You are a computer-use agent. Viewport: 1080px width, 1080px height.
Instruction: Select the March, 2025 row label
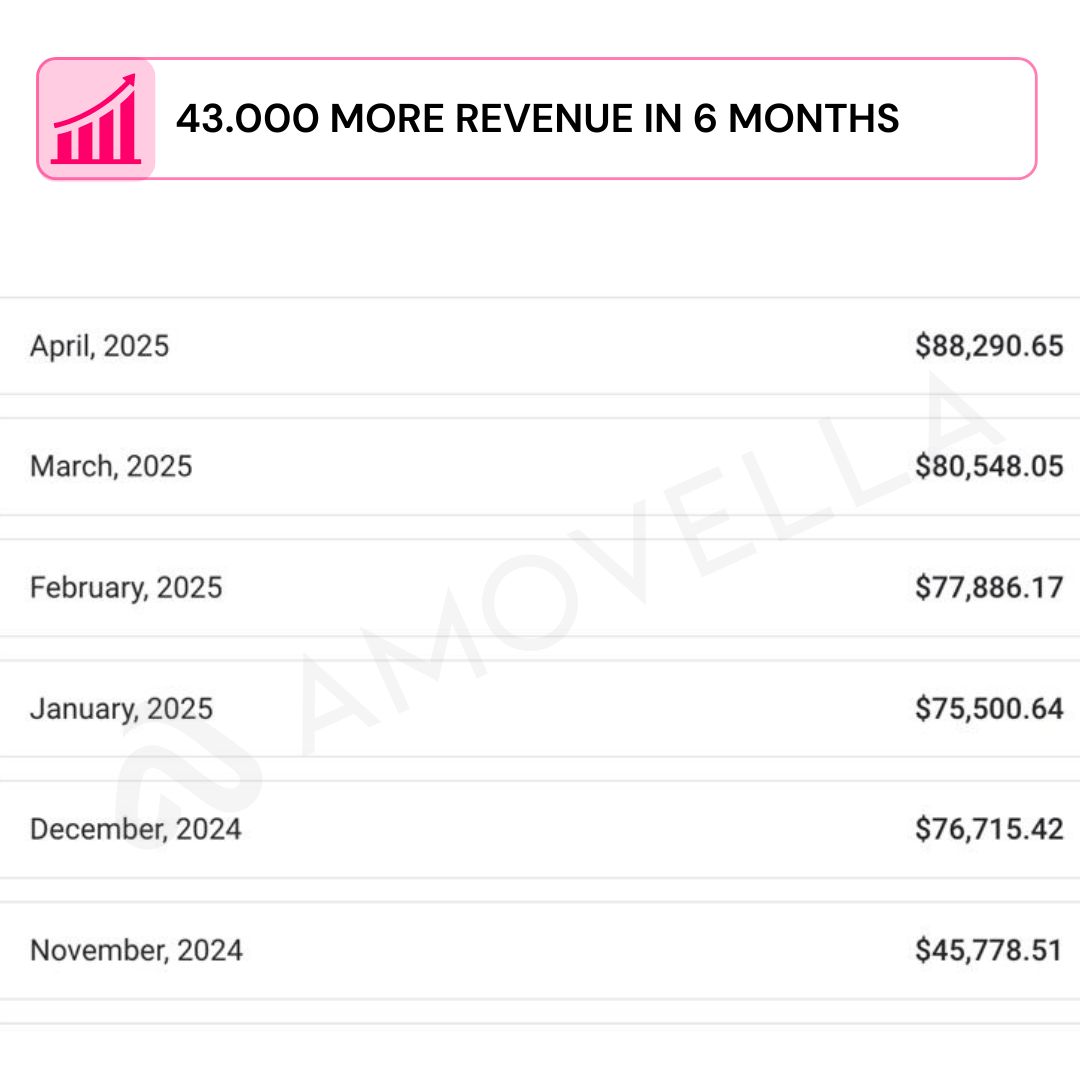coord(111,466)
